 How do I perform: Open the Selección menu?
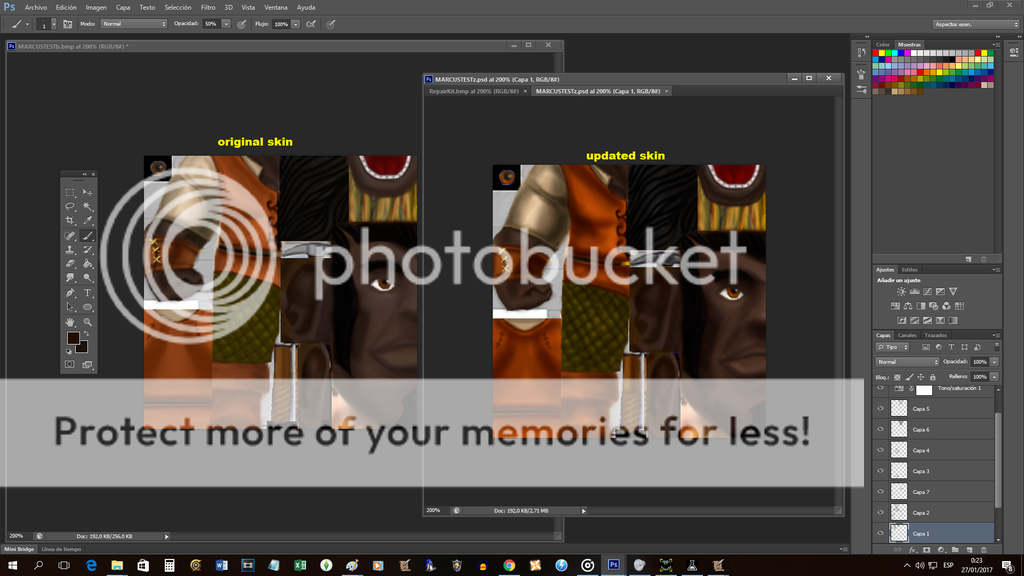(178, 8)
